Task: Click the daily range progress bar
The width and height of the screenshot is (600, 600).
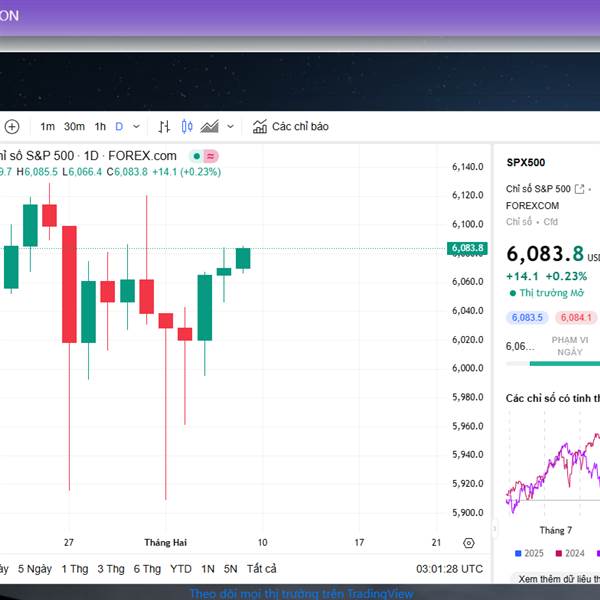Action: point(553,364)
